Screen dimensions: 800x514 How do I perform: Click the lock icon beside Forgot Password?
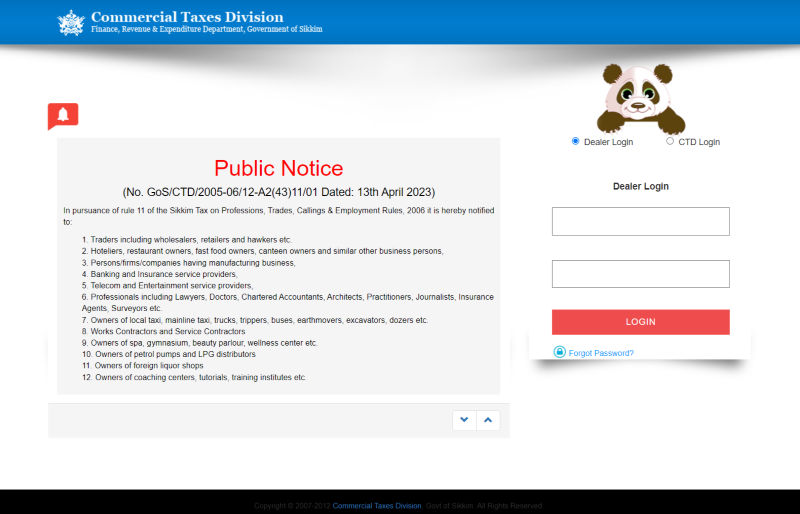coord(560,352)
